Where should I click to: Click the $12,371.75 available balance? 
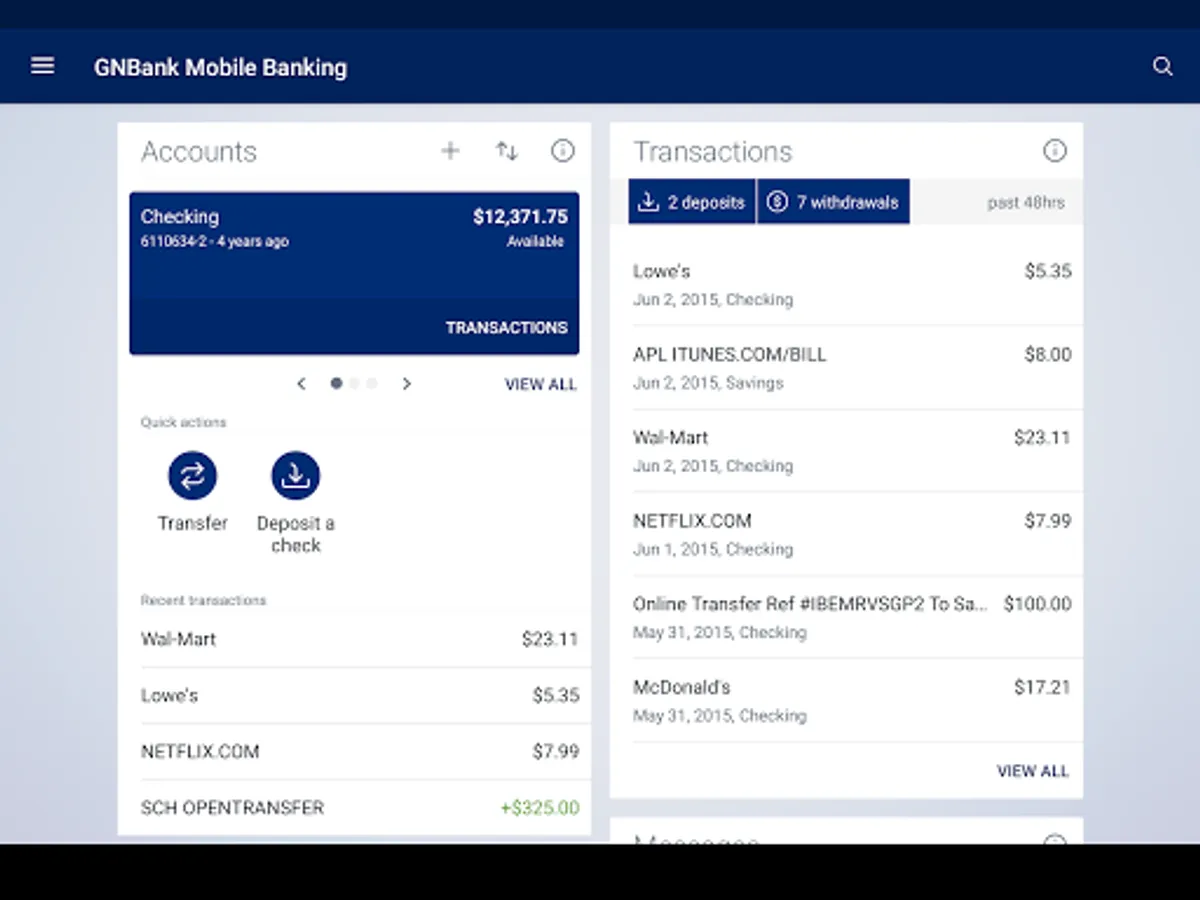coord(520,217)
